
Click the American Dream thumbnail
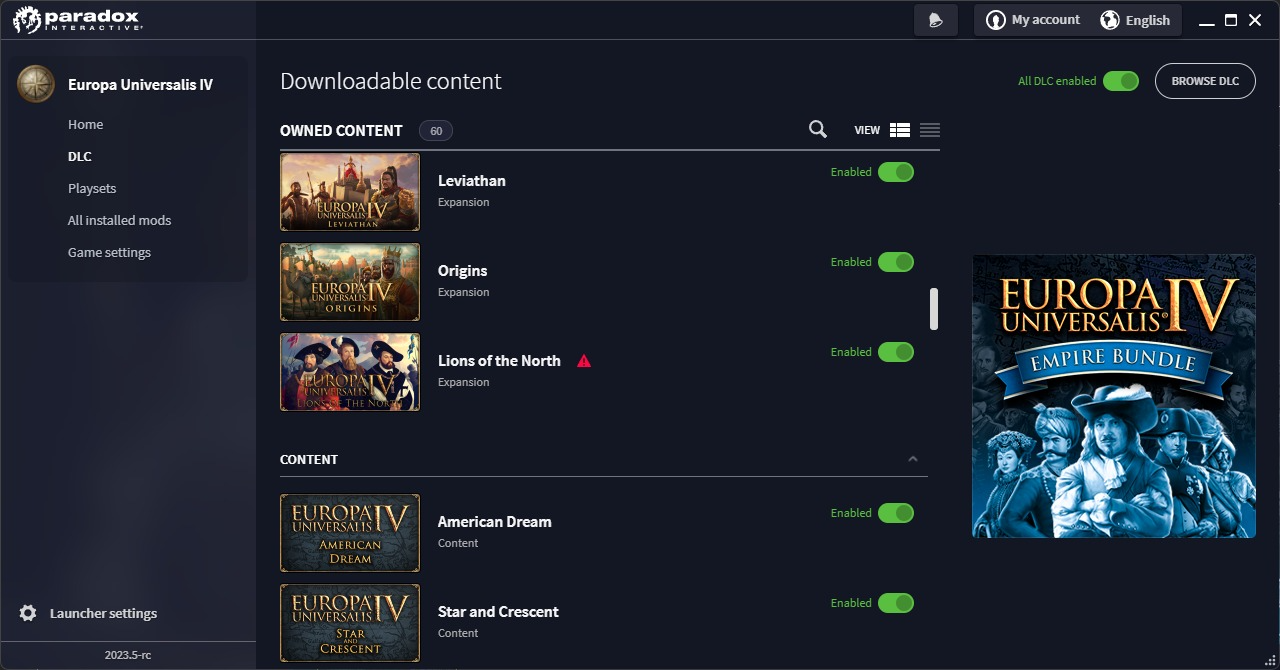[x=350, y=533]
